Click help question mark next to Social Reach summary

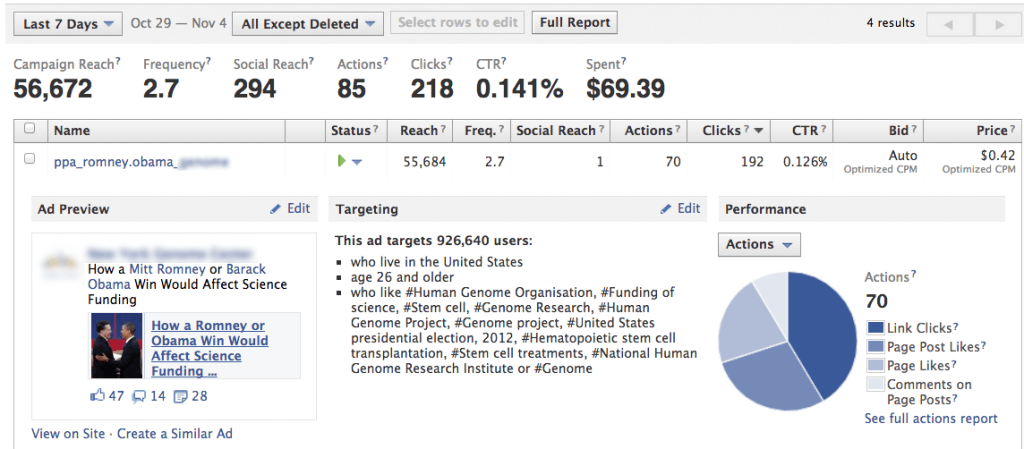311,61
